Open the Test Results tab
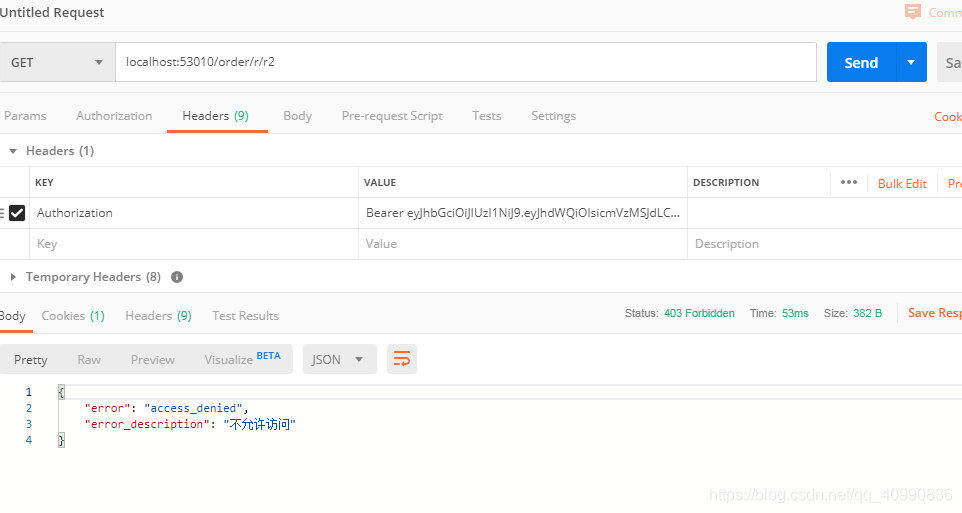This screenshot has width=962, height=513. 245,316
